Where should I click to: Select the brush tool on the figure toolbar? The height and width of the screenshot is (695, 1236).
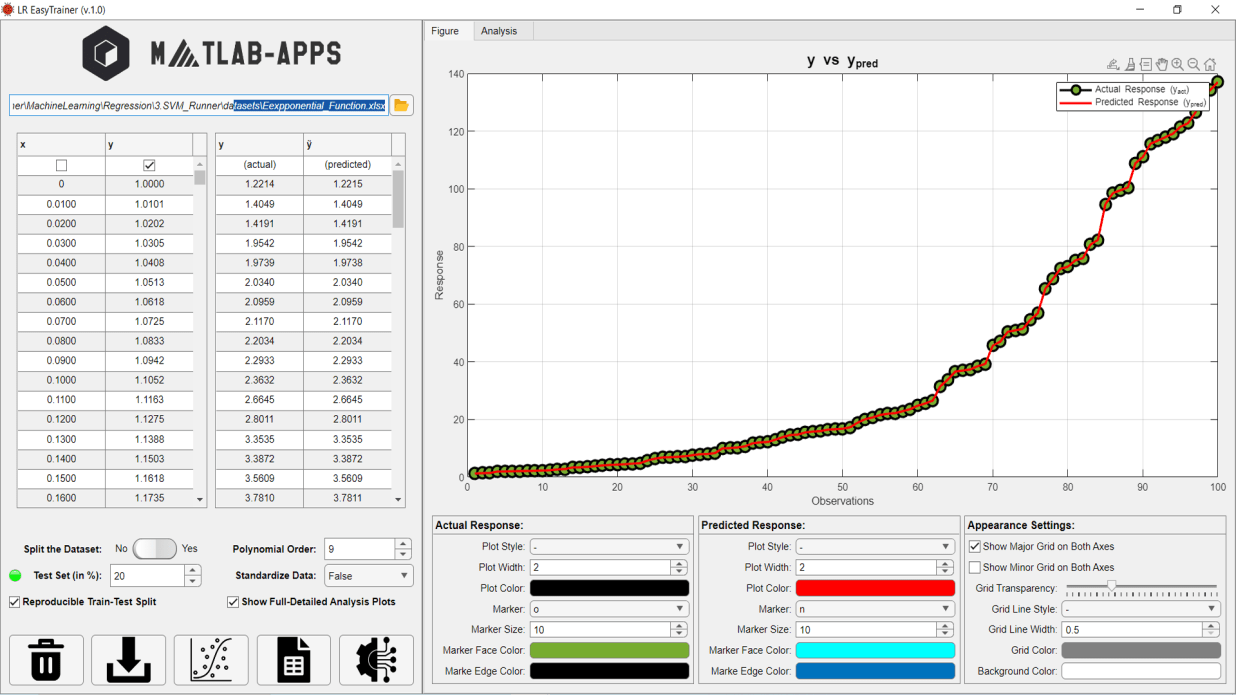point(1130,64)
